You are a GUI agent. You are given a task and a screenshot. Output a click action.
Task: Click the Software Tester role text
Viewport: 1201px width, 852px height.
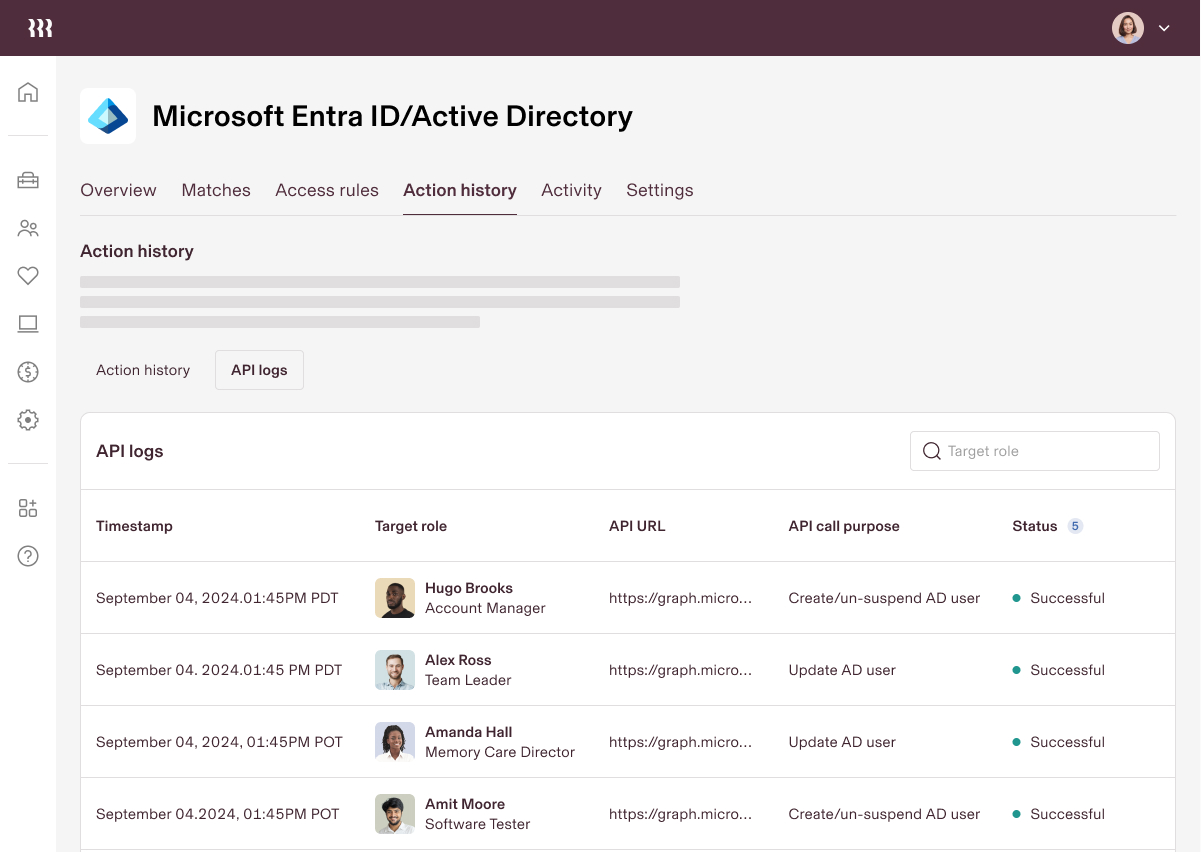477,824
